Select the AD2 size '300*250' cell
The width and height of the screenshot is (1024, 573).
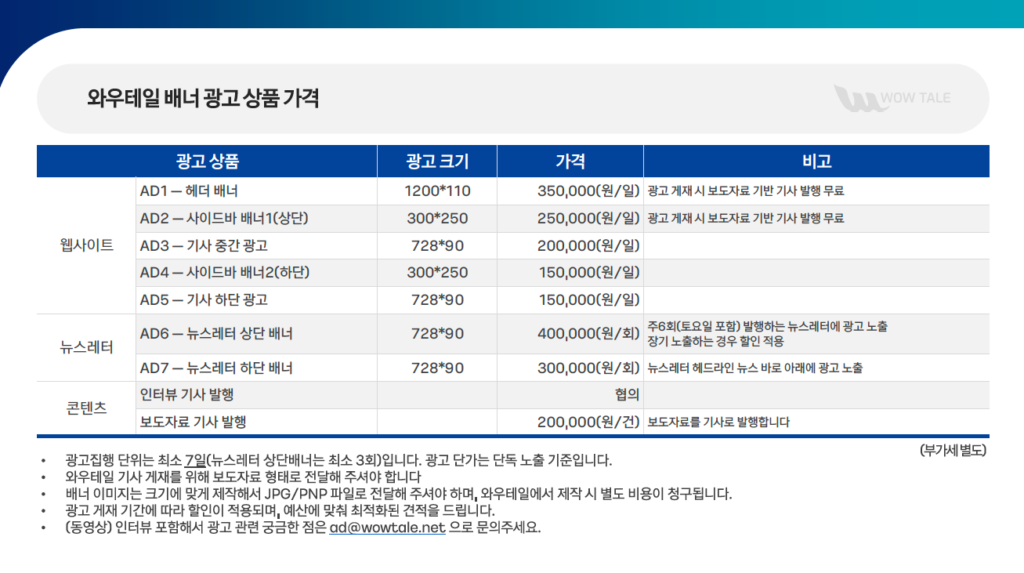click(x=437, y=218)
